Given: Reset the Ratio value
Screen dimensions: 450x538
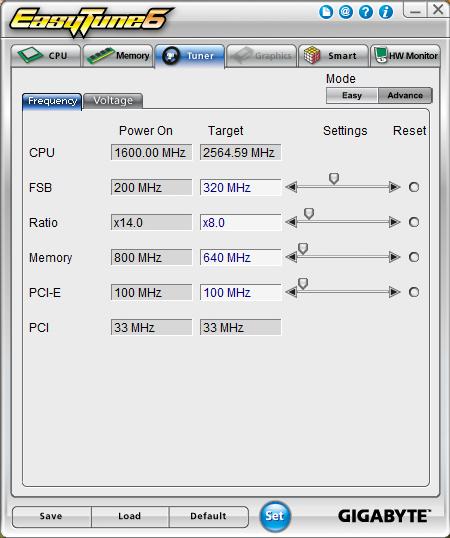Looking at the screenshot, I should (414, 222).
